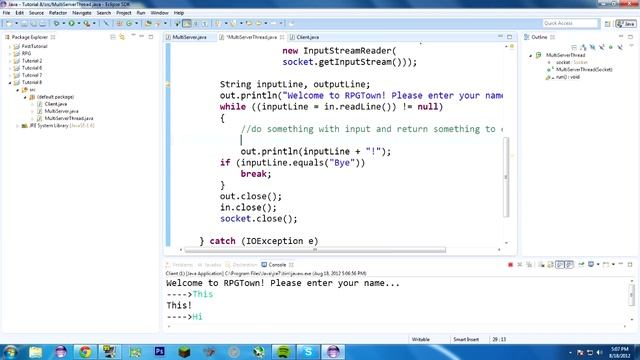Open the Debug button dropdown arrow

(x=64, y=23)
